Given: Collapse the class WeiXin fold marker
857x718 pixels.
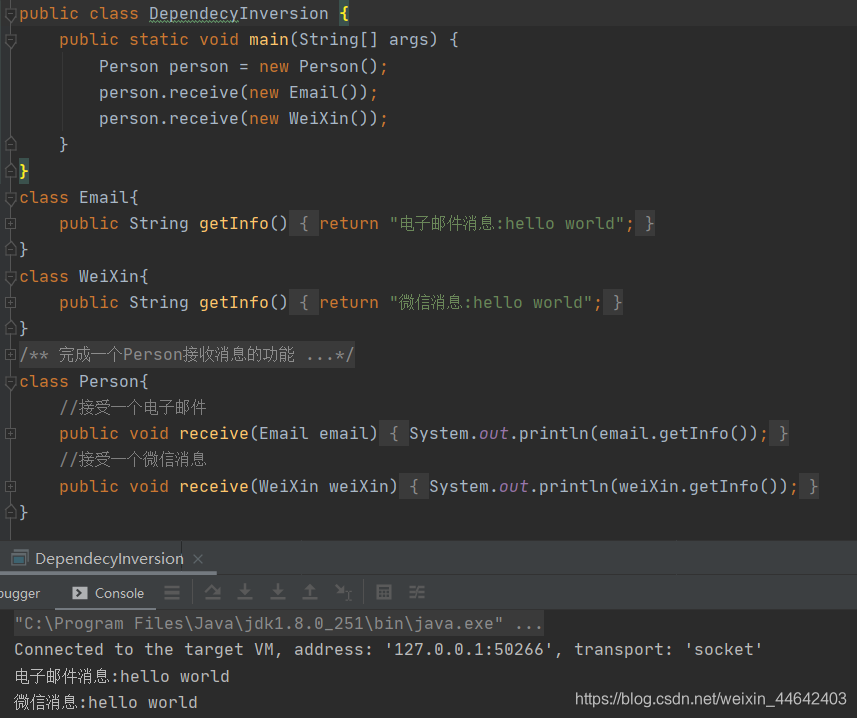Looking at the screenshot, I should (x=10, y=276).
